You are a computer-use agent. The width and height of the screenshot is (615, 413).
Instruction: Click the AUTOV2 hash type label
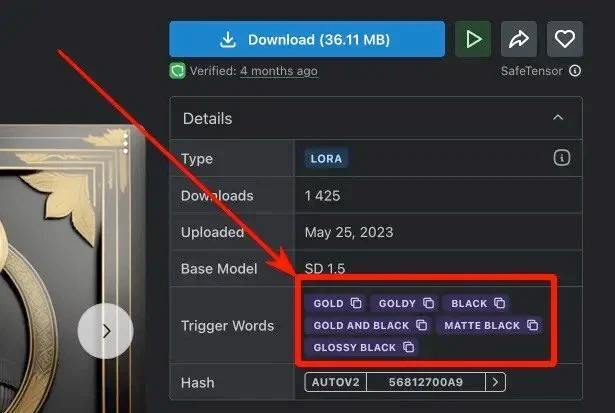(x=336, y=382)
